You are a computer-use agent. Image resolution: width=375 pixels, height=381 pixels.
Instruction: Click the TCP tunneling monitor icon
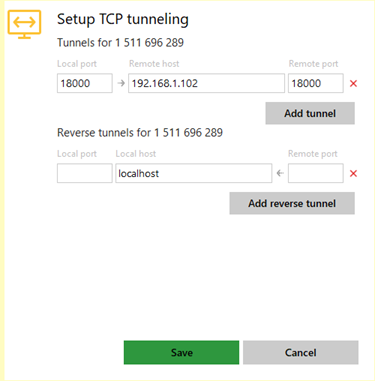pos(24,24)
